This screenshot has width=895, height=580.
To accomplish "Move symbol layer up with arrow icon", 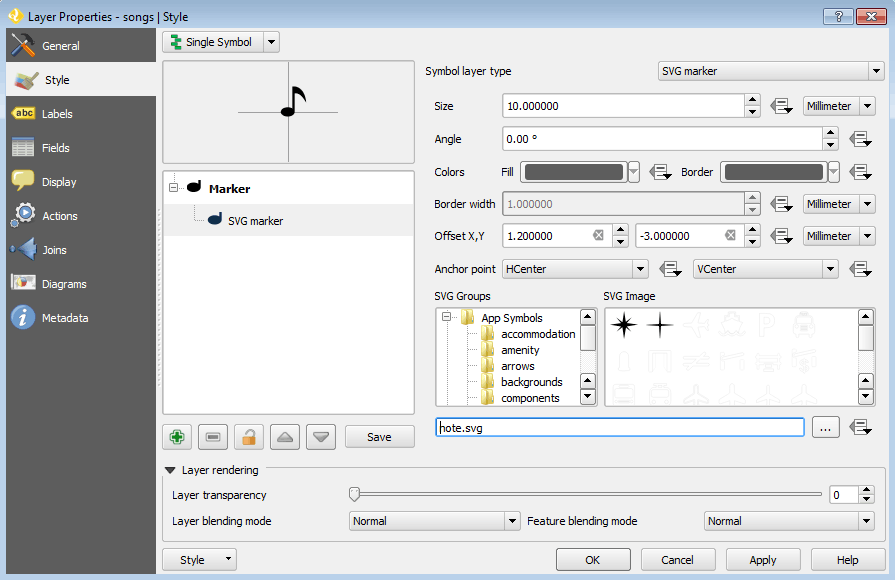I will [x=284, y=437].
